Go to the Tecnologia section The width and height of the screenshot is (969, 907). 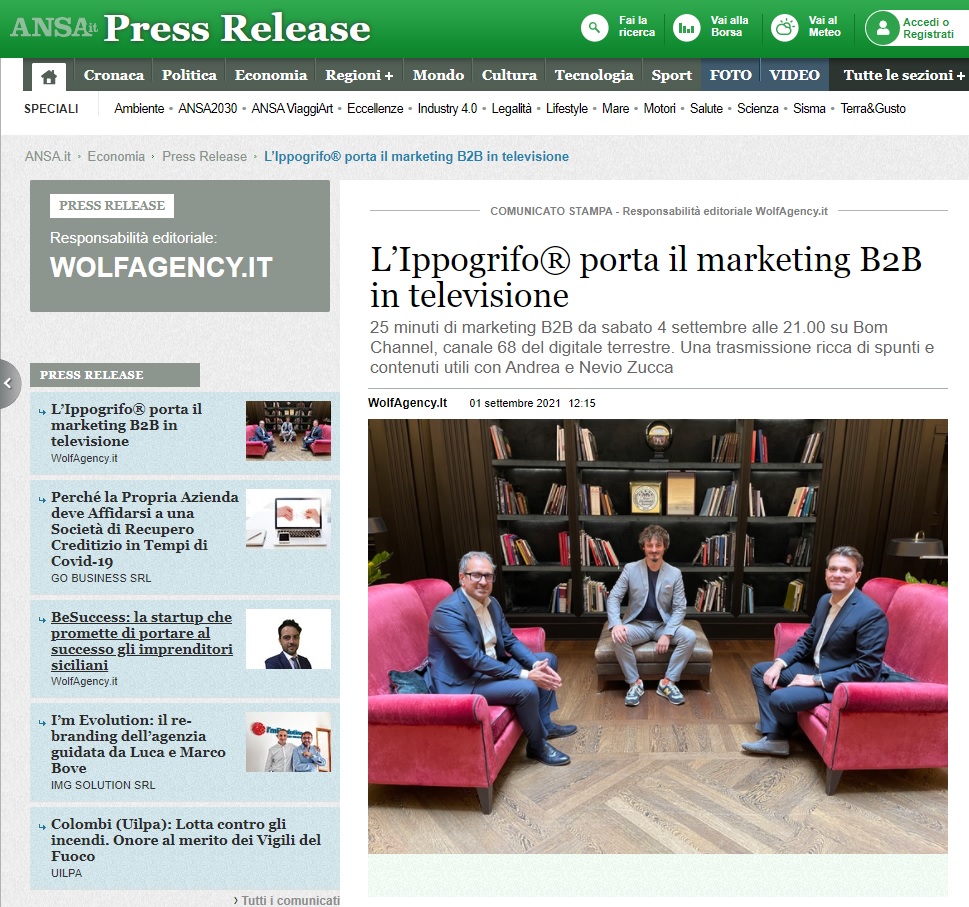594,75
